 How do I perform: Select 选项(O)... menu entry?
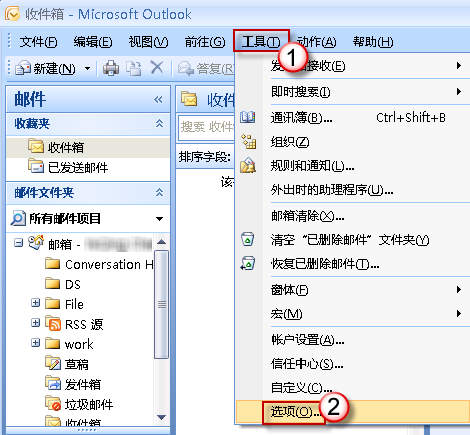(x=294, y=412)
